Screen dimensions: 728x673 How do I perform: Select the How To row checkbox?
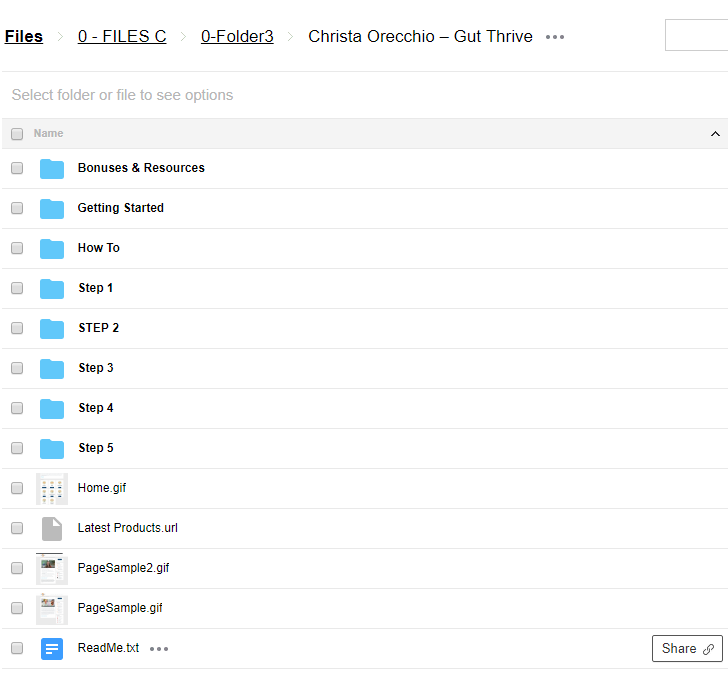[17, 248]
